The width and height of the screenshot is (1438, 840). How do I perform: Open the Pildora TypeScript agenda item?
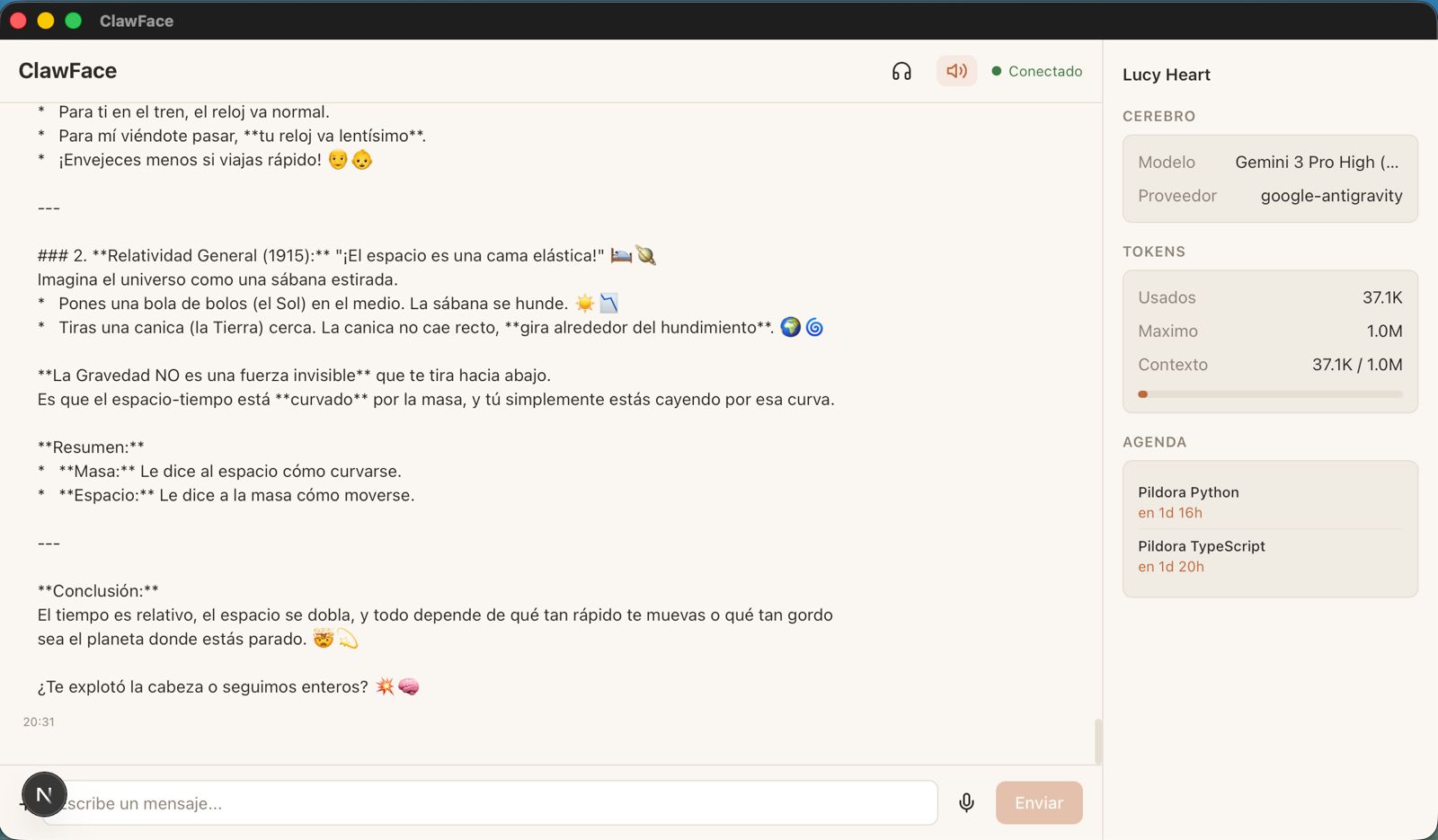pyautogui.click(x=1201, y=555)
